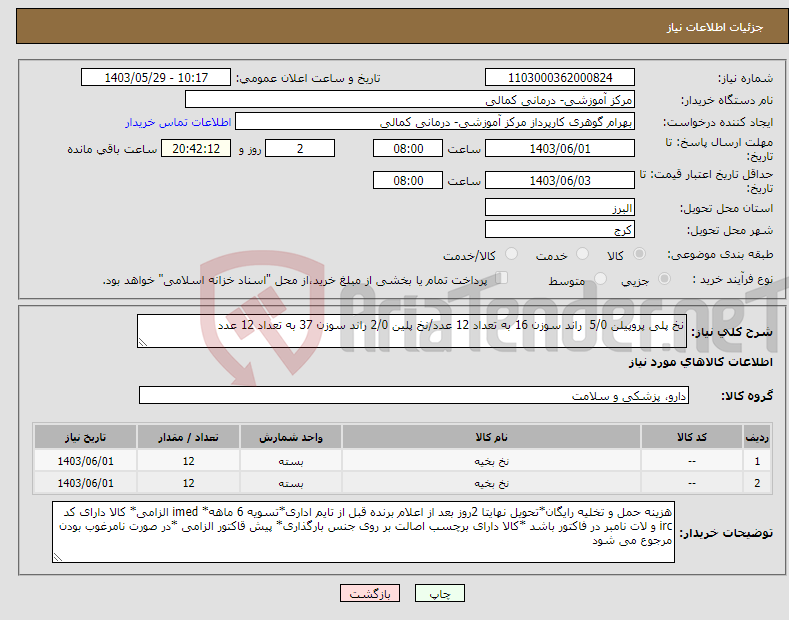Click the چاپ (print) button
This screenshot has height=620, width=789.
click(439, 593)
